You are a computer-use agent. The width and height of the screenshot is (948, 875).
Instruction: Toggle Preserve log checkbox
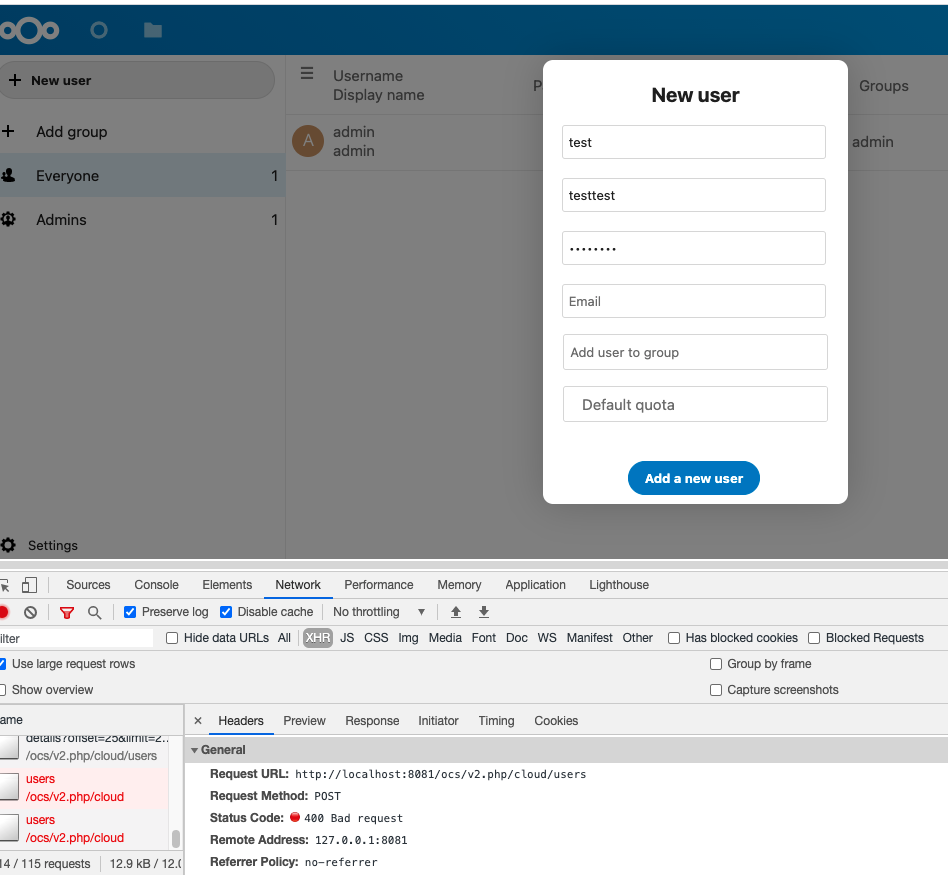[x=129, y=612]
